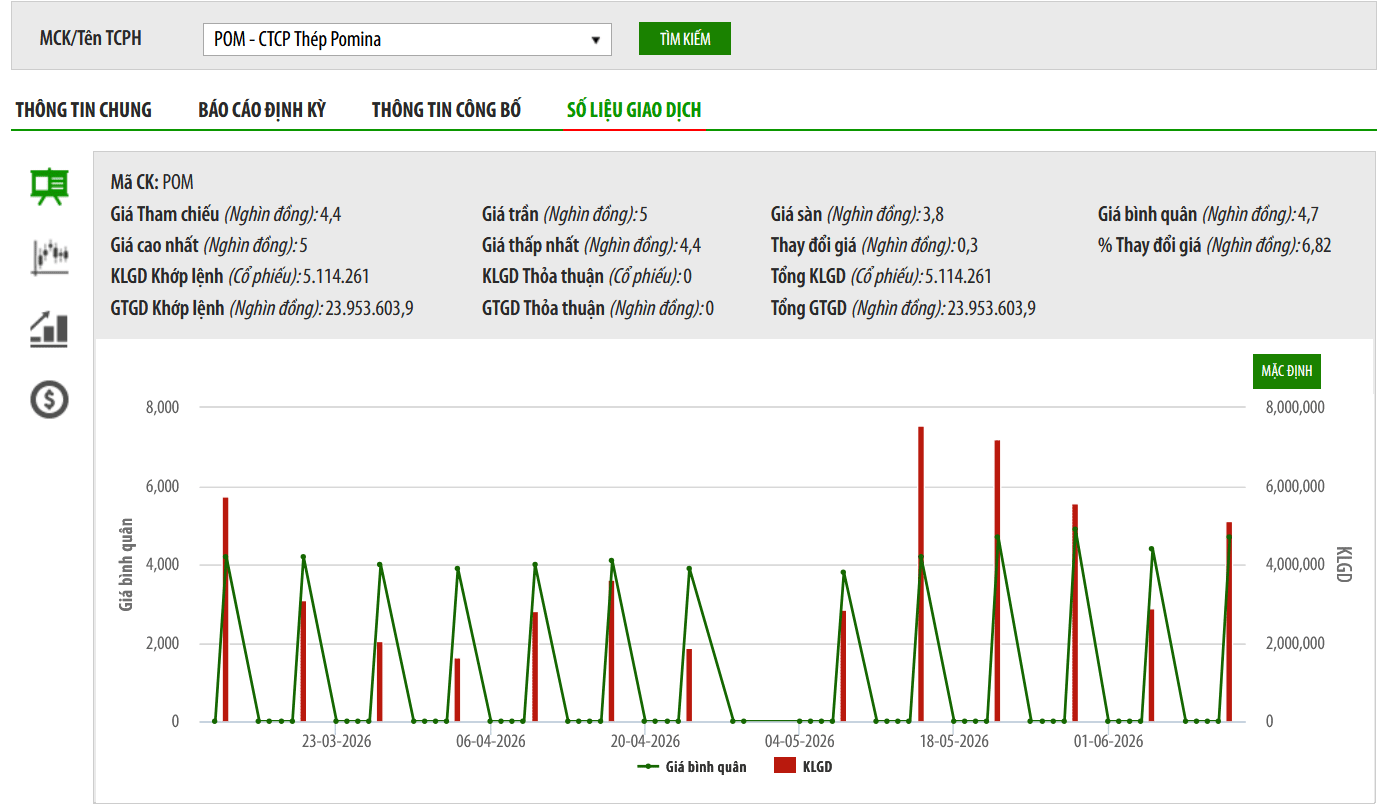Click the dropdown arrow in stock selector
This screenshot has height=804, width=1378.
pos(596,40)
